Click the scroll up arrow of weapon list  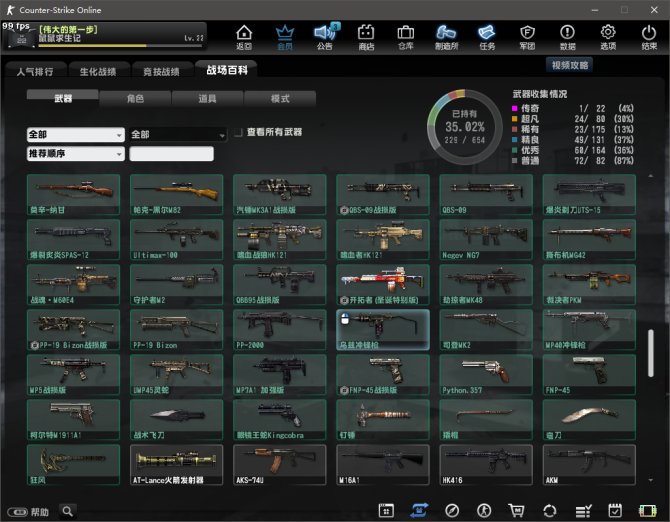click(x=650, y=176)
